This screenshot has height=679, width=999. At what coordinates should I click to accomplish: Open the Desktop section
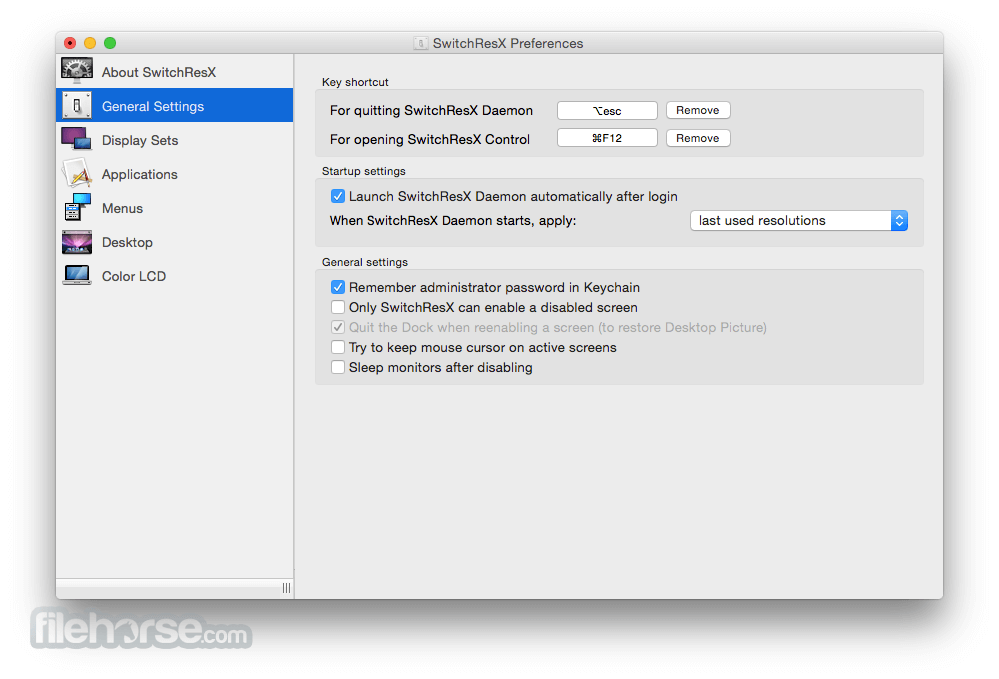click(127, 242)
